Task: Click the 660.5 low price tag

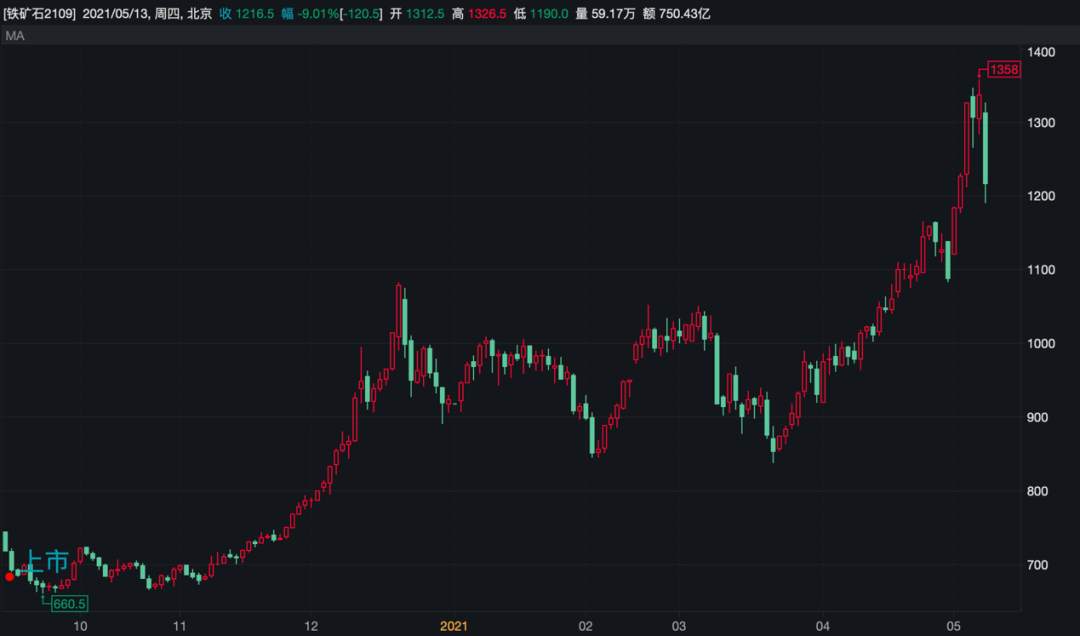Action: click(70, 604)
